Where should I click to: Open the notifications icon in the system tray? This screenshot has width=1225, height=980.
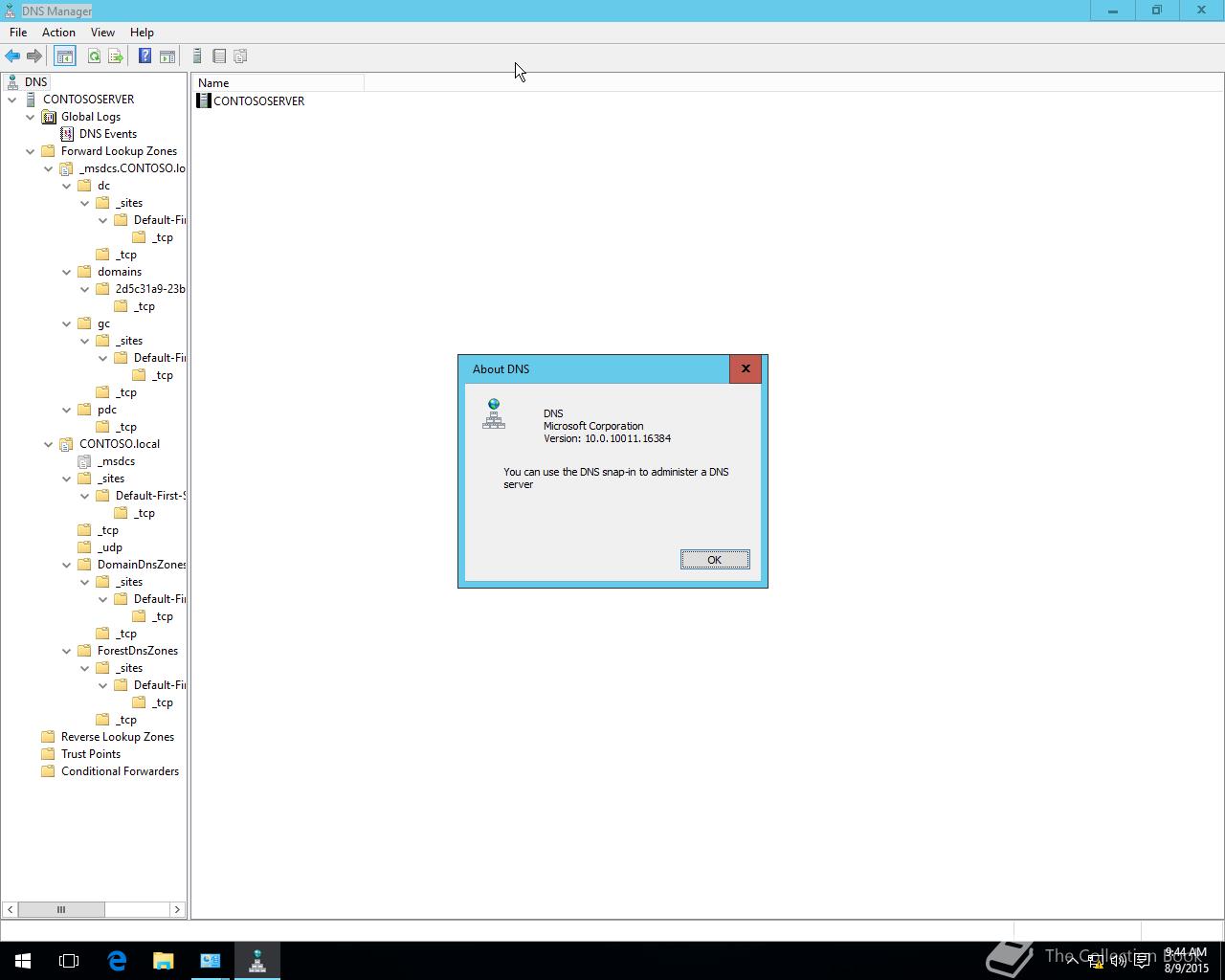pos(1142,961)
